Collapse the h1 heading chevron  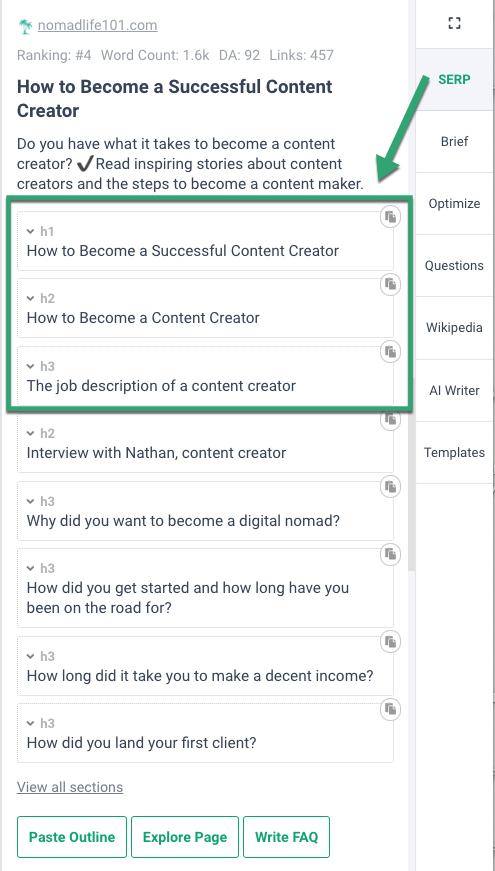(x=31, y=231)
